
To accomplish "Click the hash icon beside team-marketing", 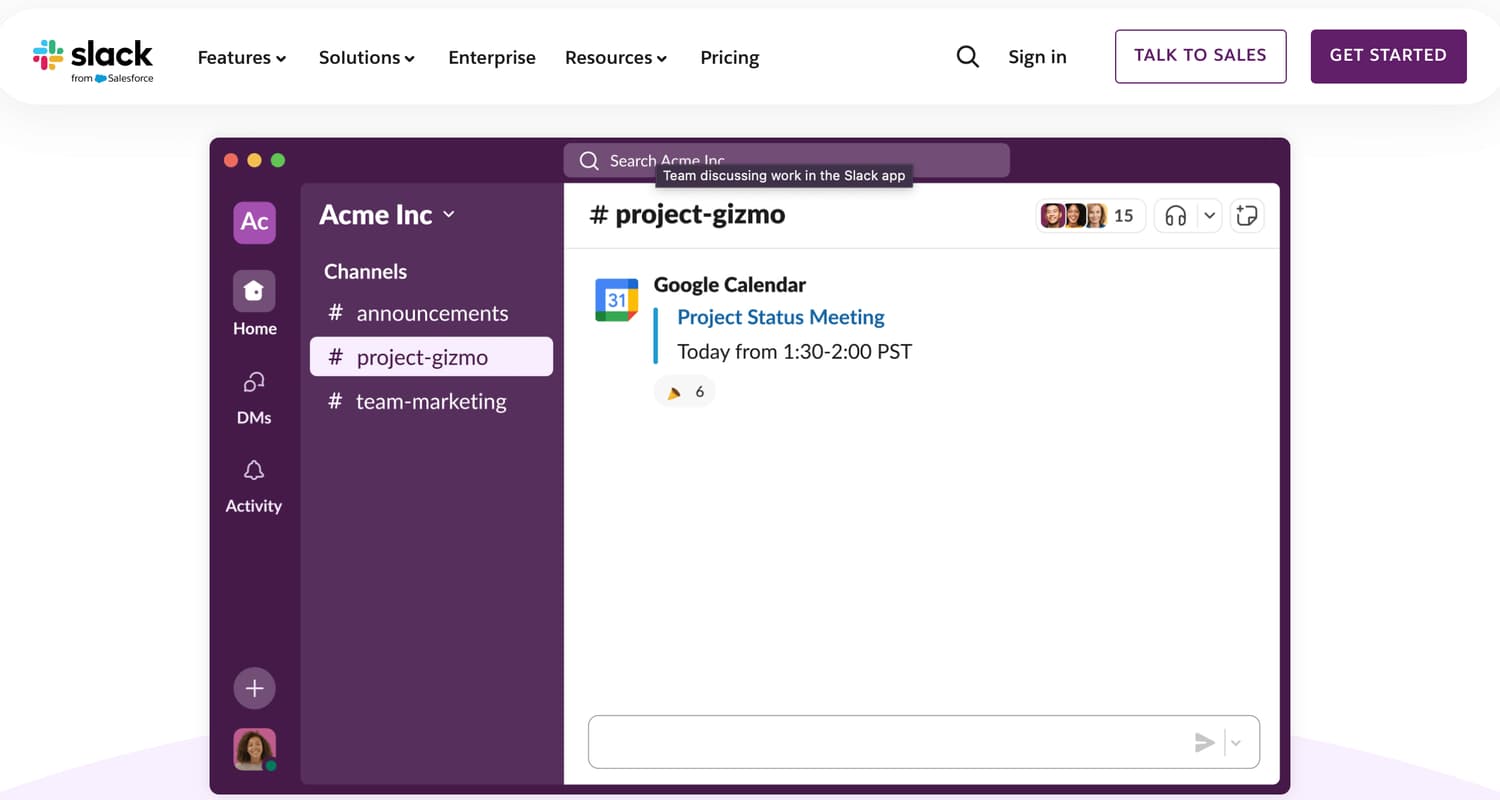I will pos(336,401).
